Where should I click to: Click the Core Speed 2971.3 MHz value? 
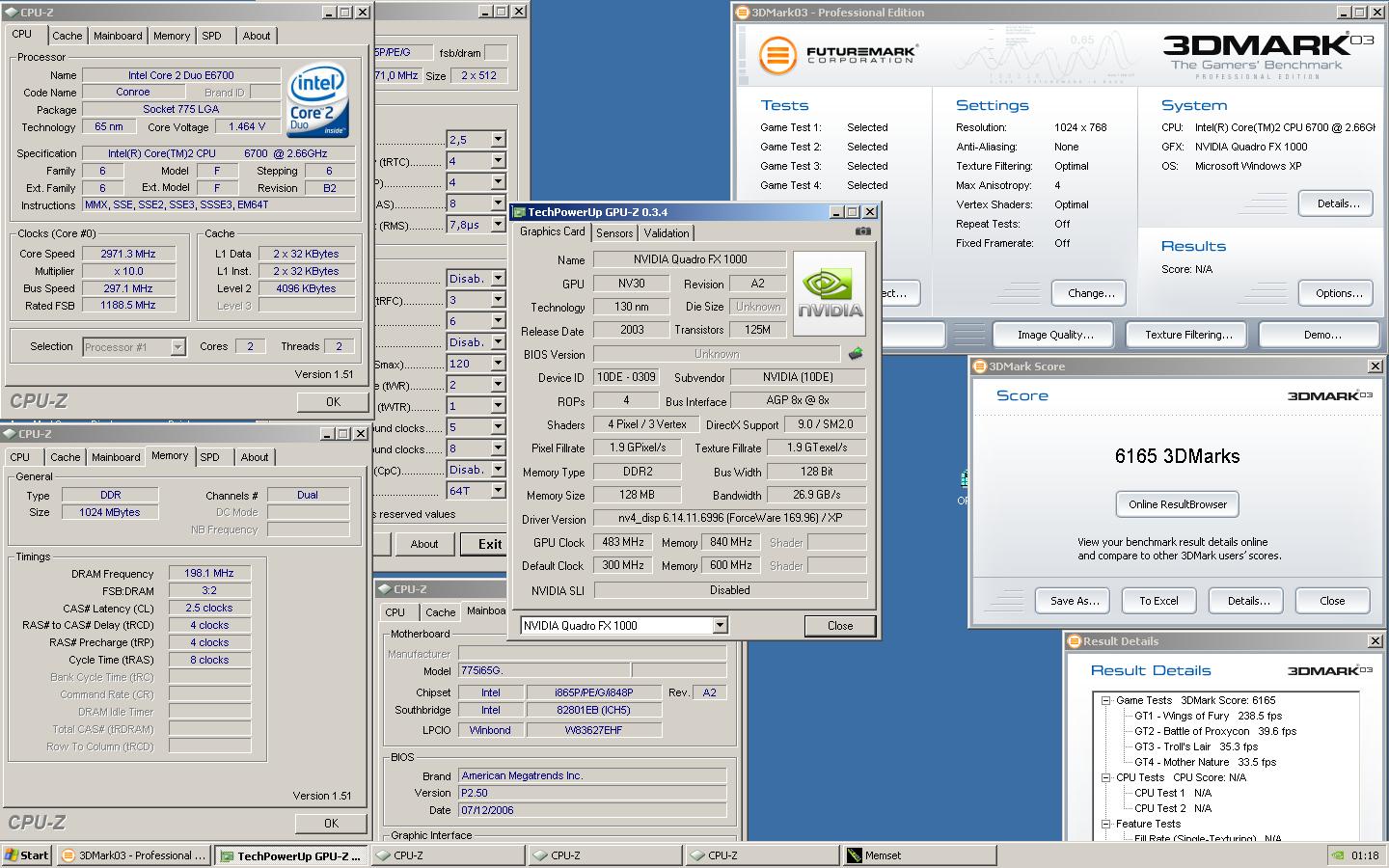pyautogui.click(x=128, y=254)
